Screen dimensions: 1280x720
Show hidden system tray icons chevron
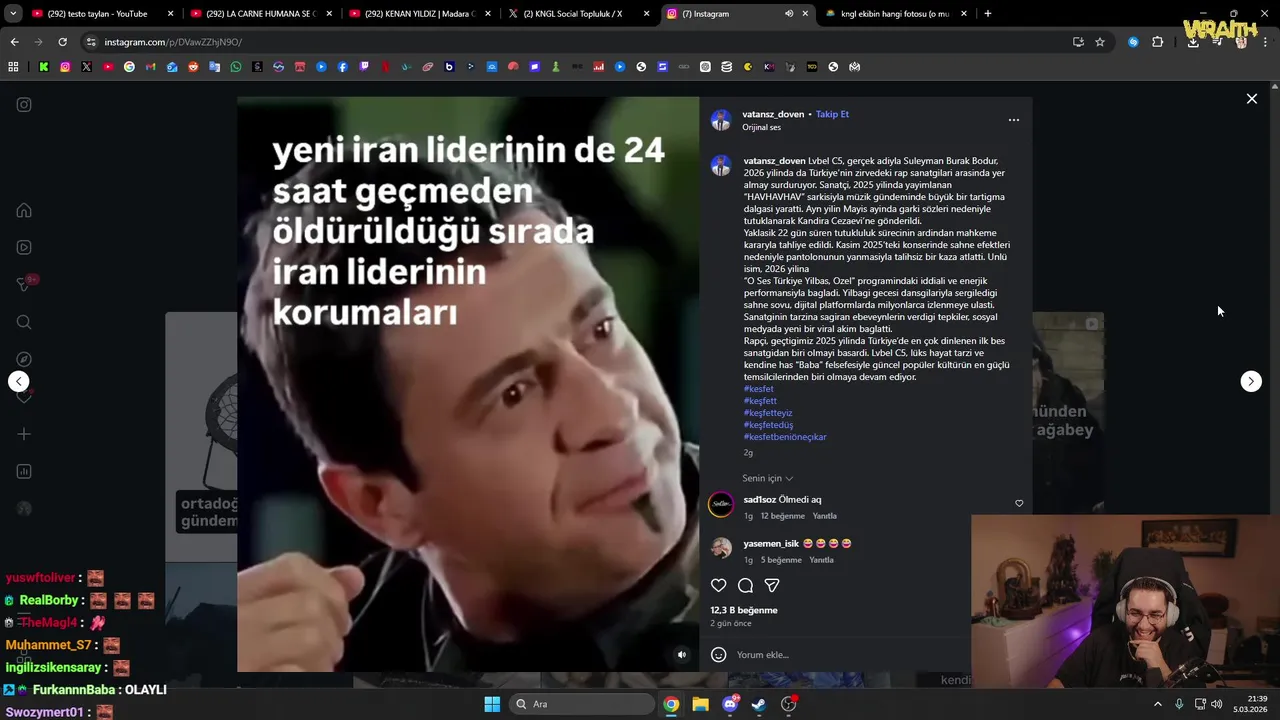coord(1158,704)
